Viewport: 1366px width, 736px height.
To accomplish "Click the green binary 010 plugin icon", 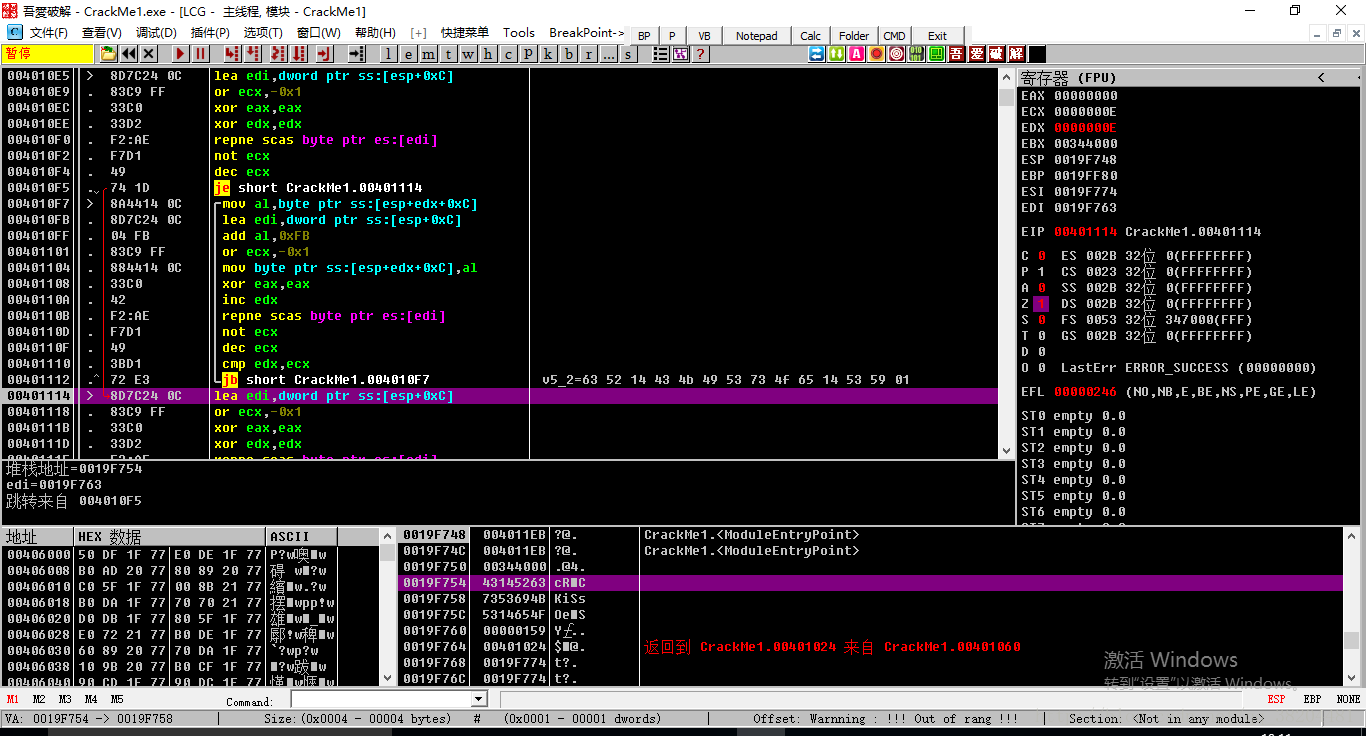I will click(915, 54).
